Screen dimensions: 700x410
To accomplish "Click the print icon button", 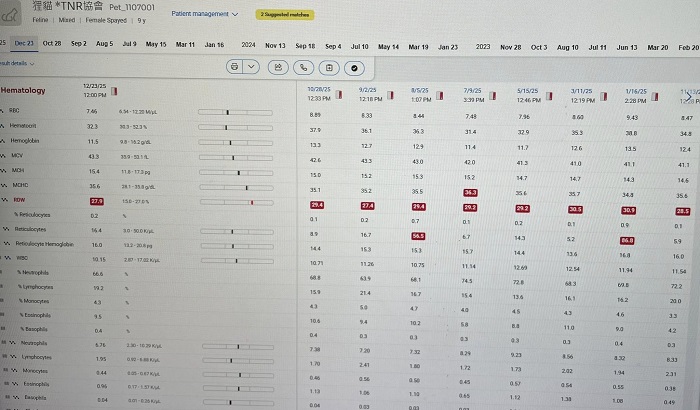I will pos(235,66).
